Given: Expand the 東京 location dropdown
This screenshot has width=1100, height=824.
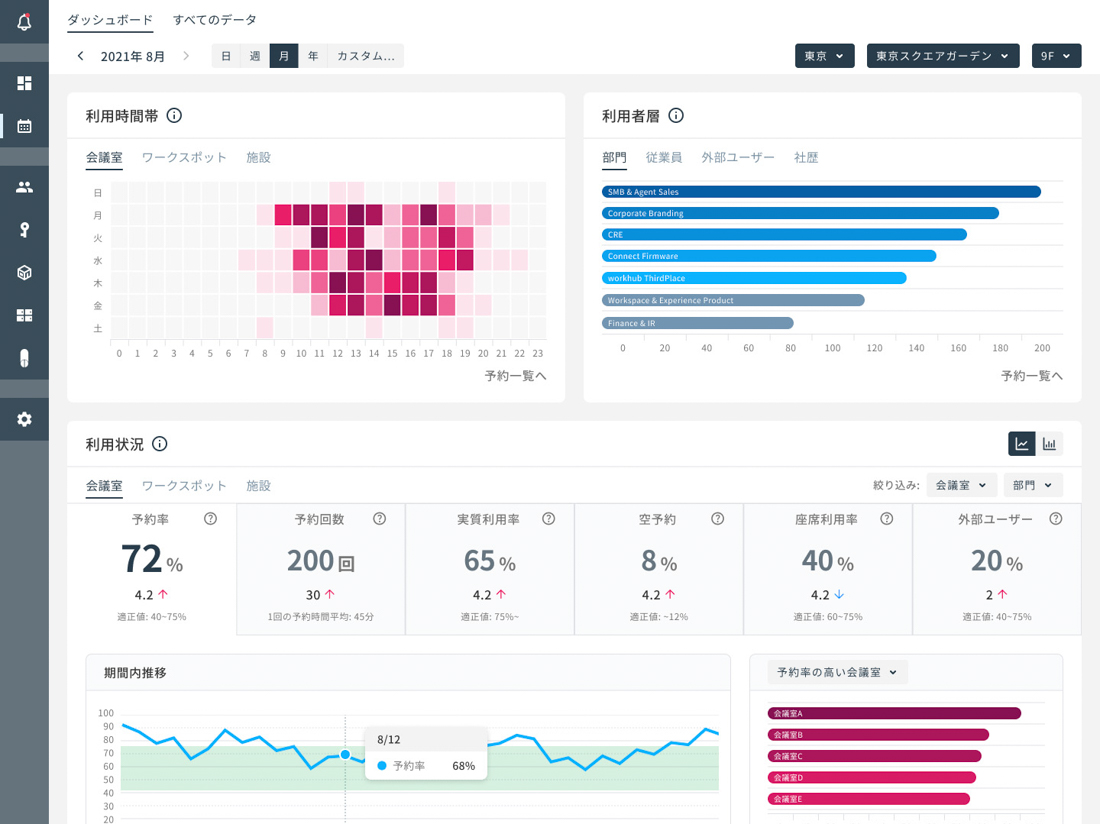Looking at the screenshot, I should (824, 56).
